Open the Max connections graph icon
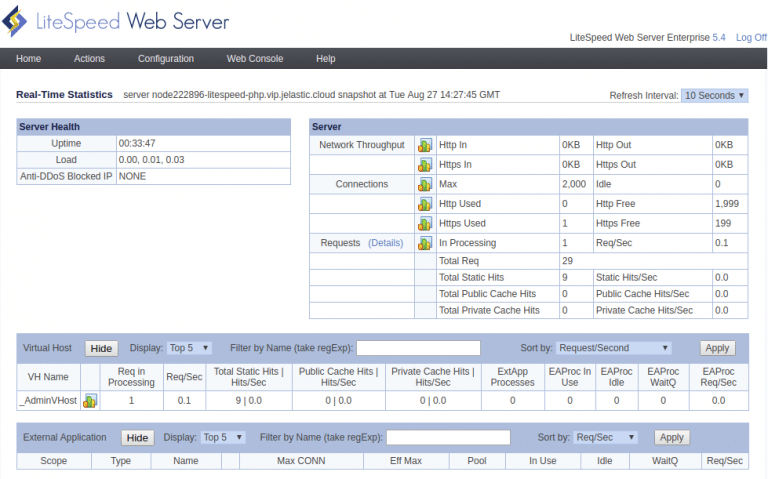Screen dimensions: 768x479 pyautogui.click(x=425, y=184)
